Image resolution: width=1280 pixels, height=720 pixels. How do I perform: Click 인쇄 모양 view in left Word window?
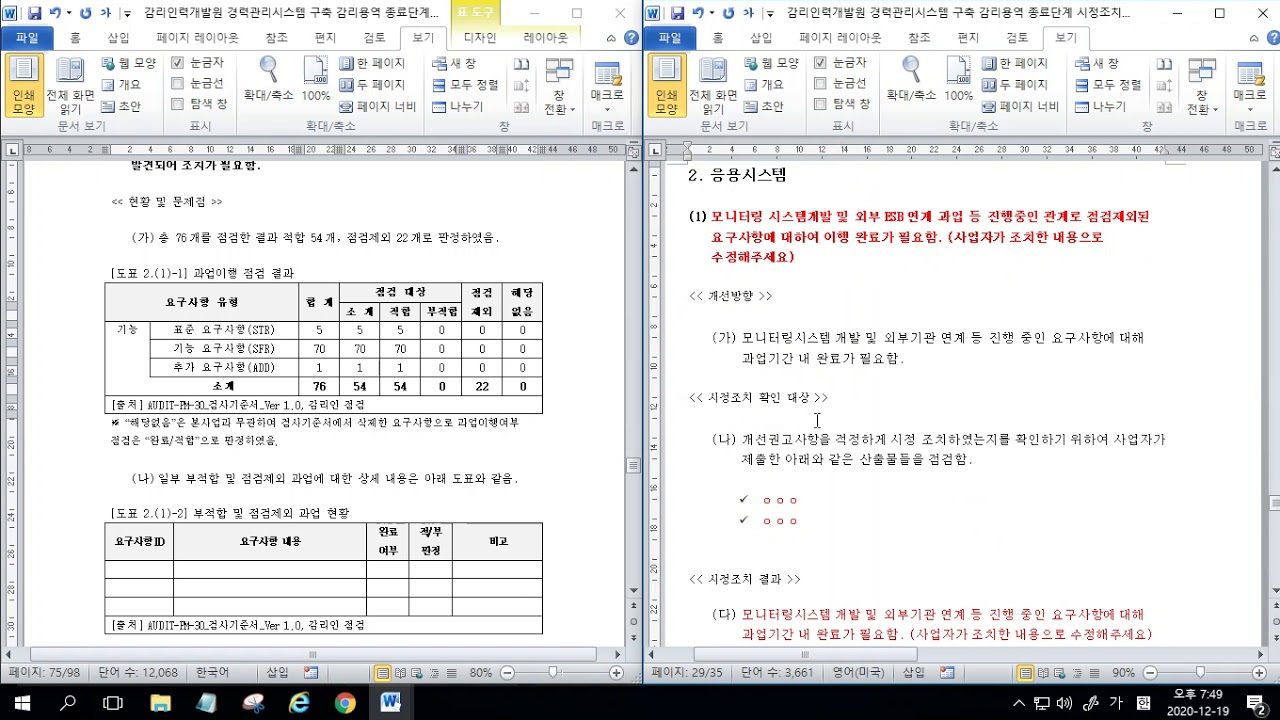click(23, 86)
